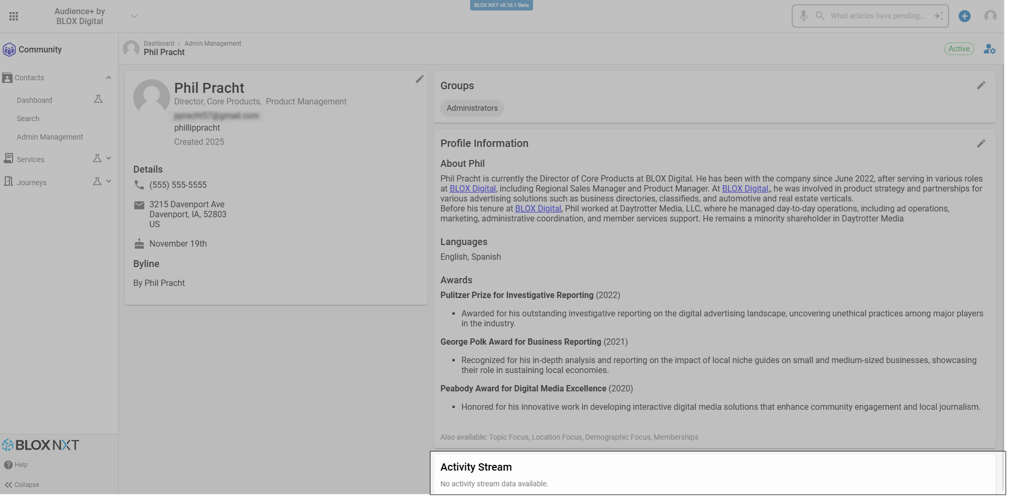Click the Services icon in the sidebar
Viewport: 1011px width, 500px height.
pos(8,158)
